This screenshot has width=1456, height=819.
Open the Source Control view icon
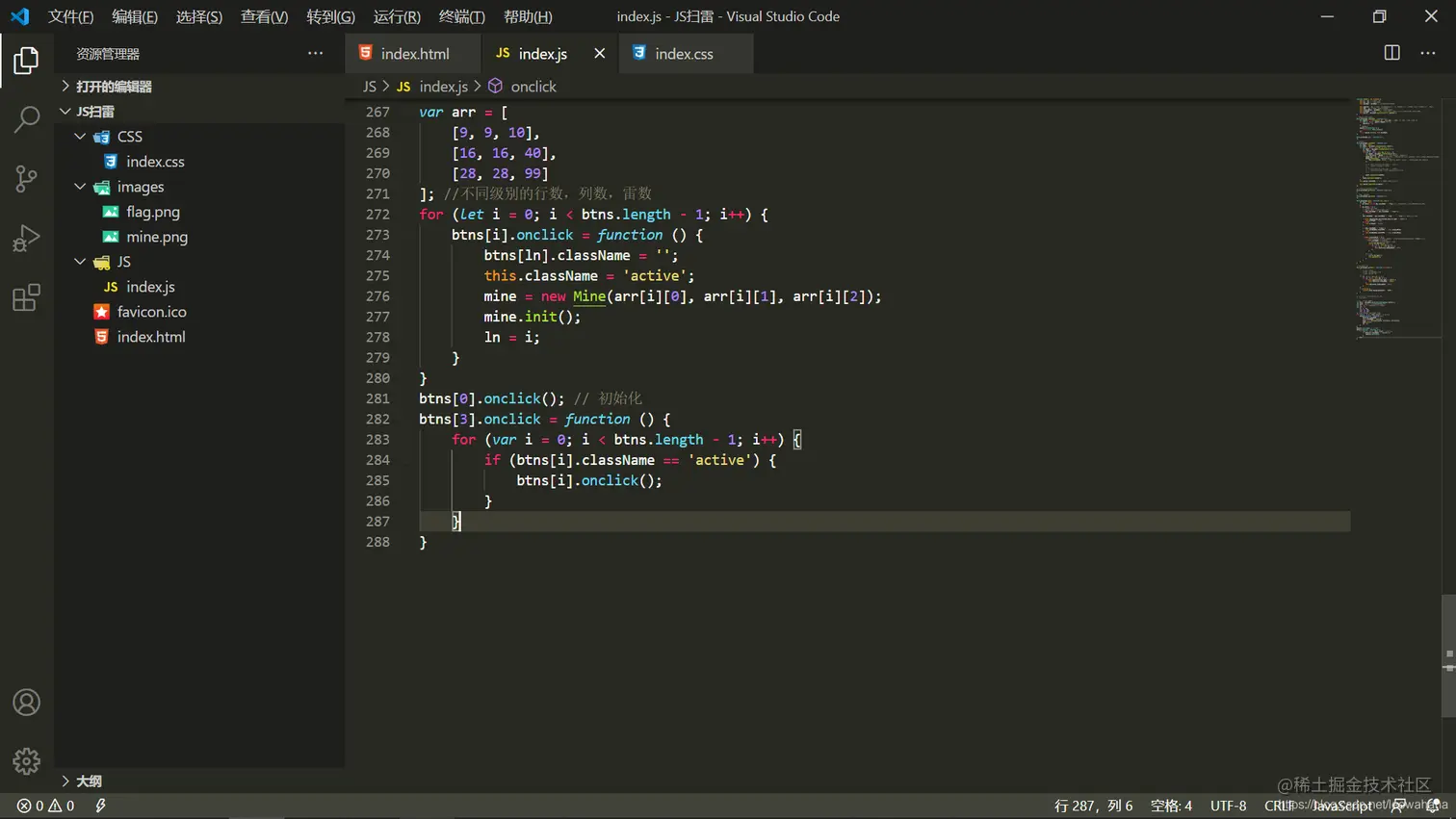(26, 179)
